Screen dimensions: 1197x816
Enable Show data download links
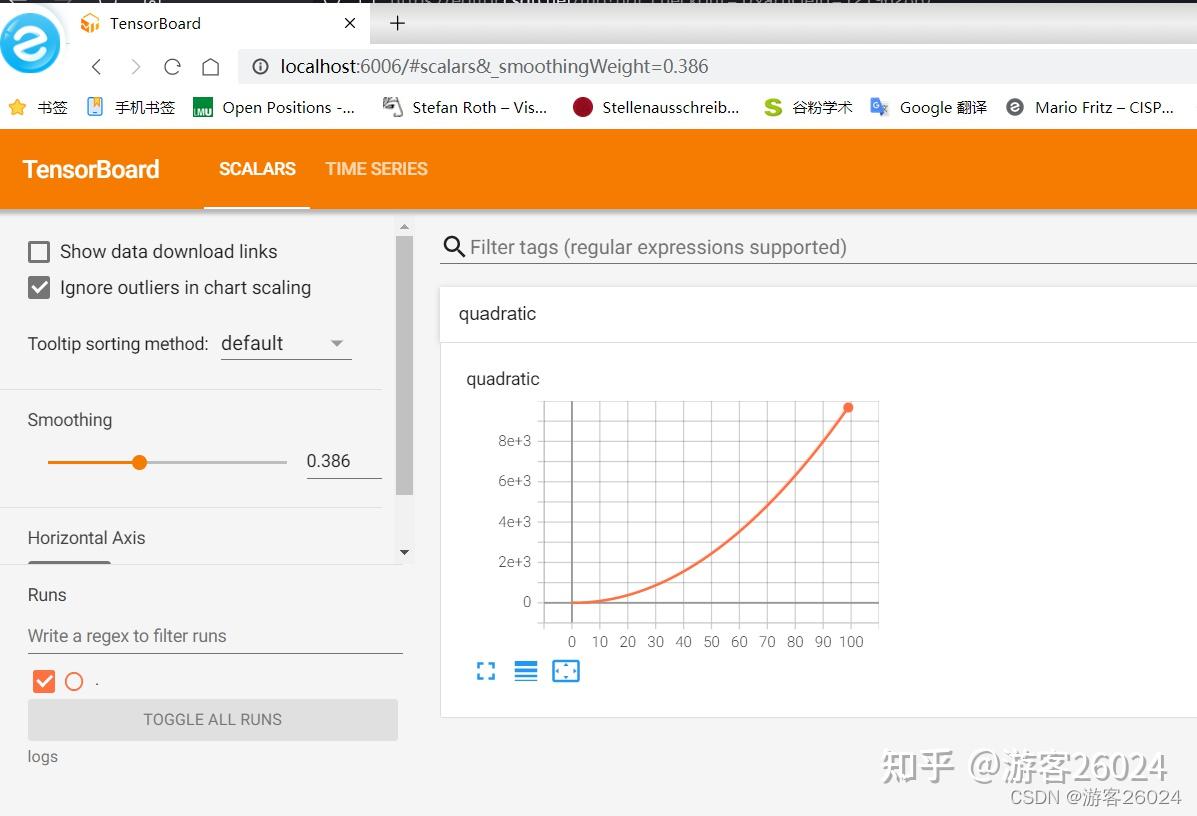click(x=38, y=251)
